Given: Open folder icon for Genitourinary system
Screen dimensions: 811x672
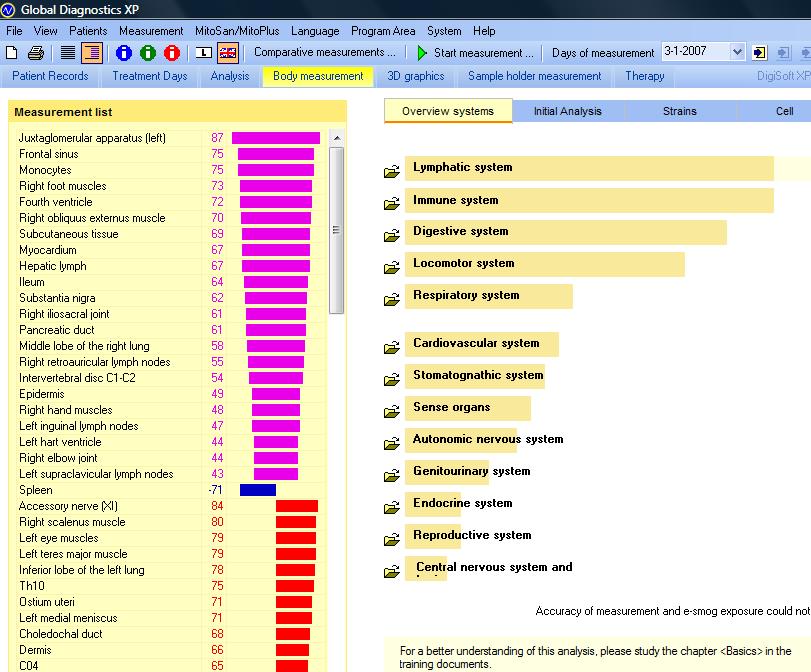Looking at the screenshot, I should tap(392, 475).
